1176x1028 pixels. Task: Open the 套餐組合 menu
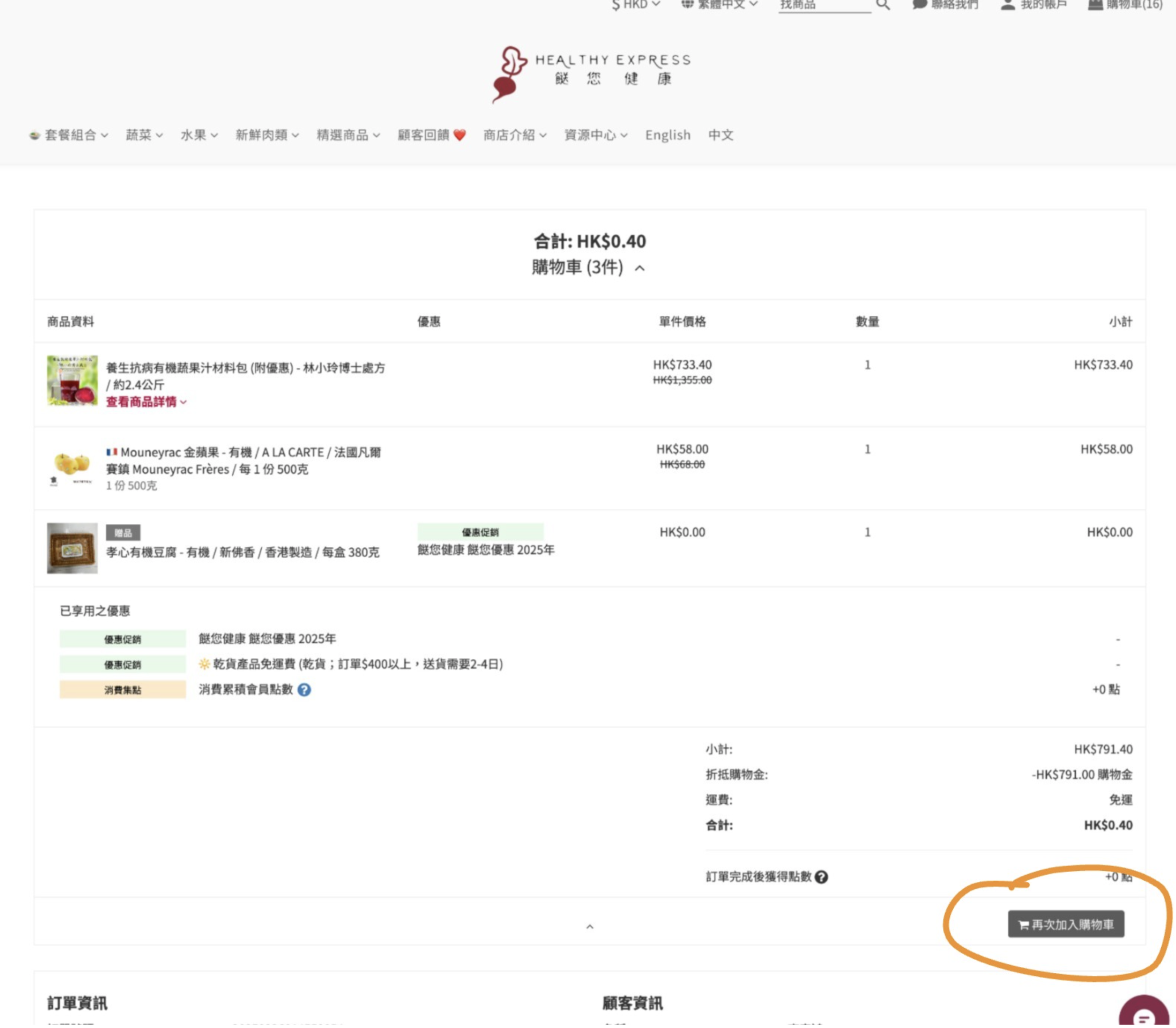pos(70,135)
